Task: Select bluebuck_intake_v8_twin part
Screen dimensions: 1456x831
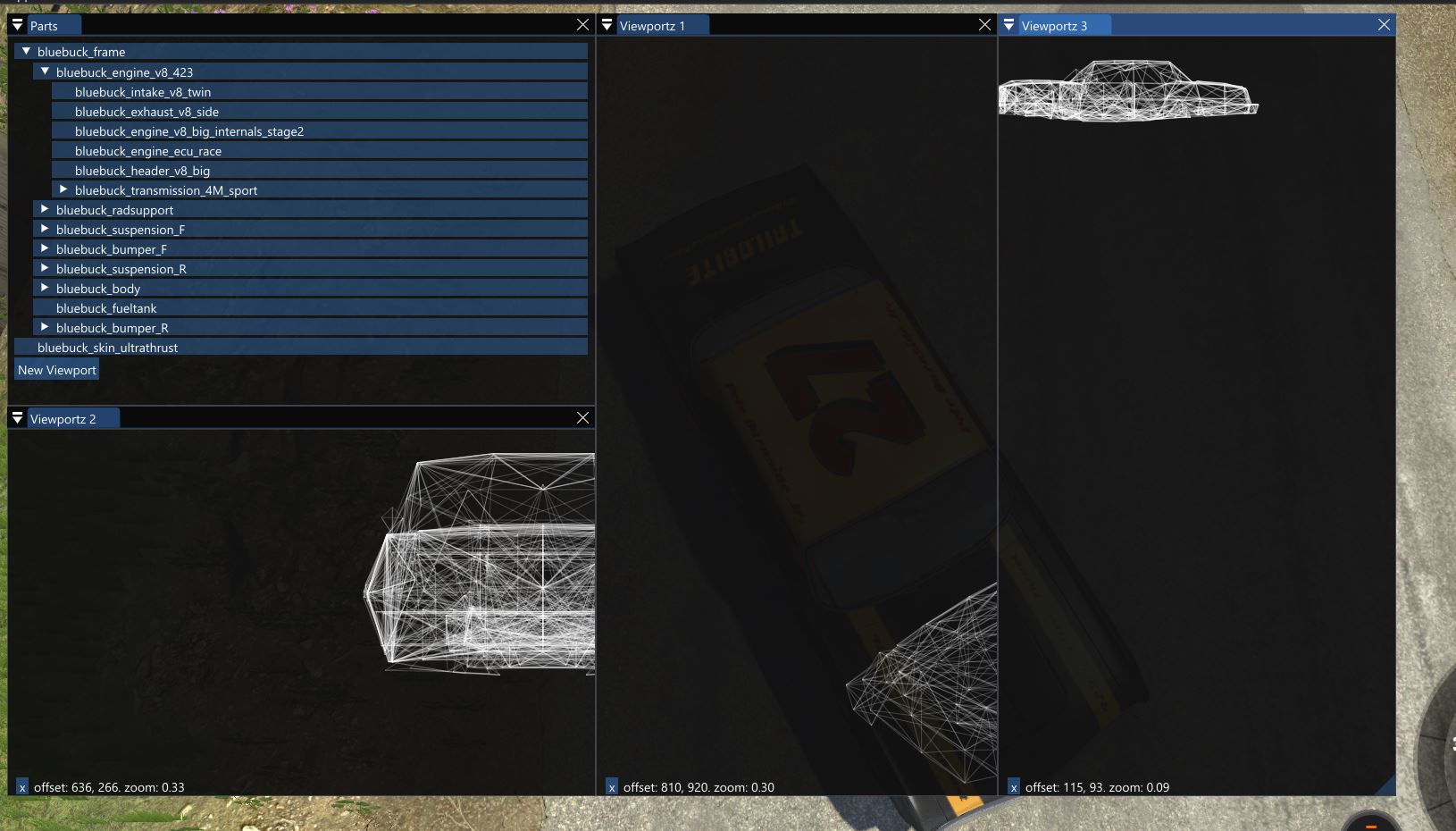Action: pyautogui.click(x=319, y=92)
